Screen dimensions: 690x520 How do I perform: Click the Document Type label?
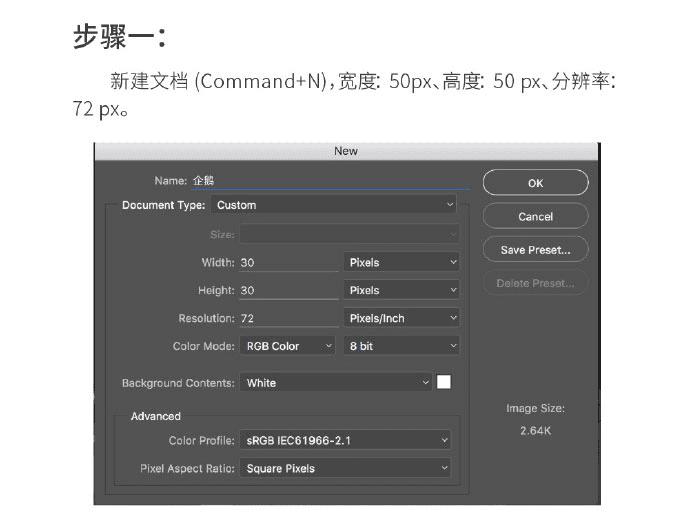164,205
